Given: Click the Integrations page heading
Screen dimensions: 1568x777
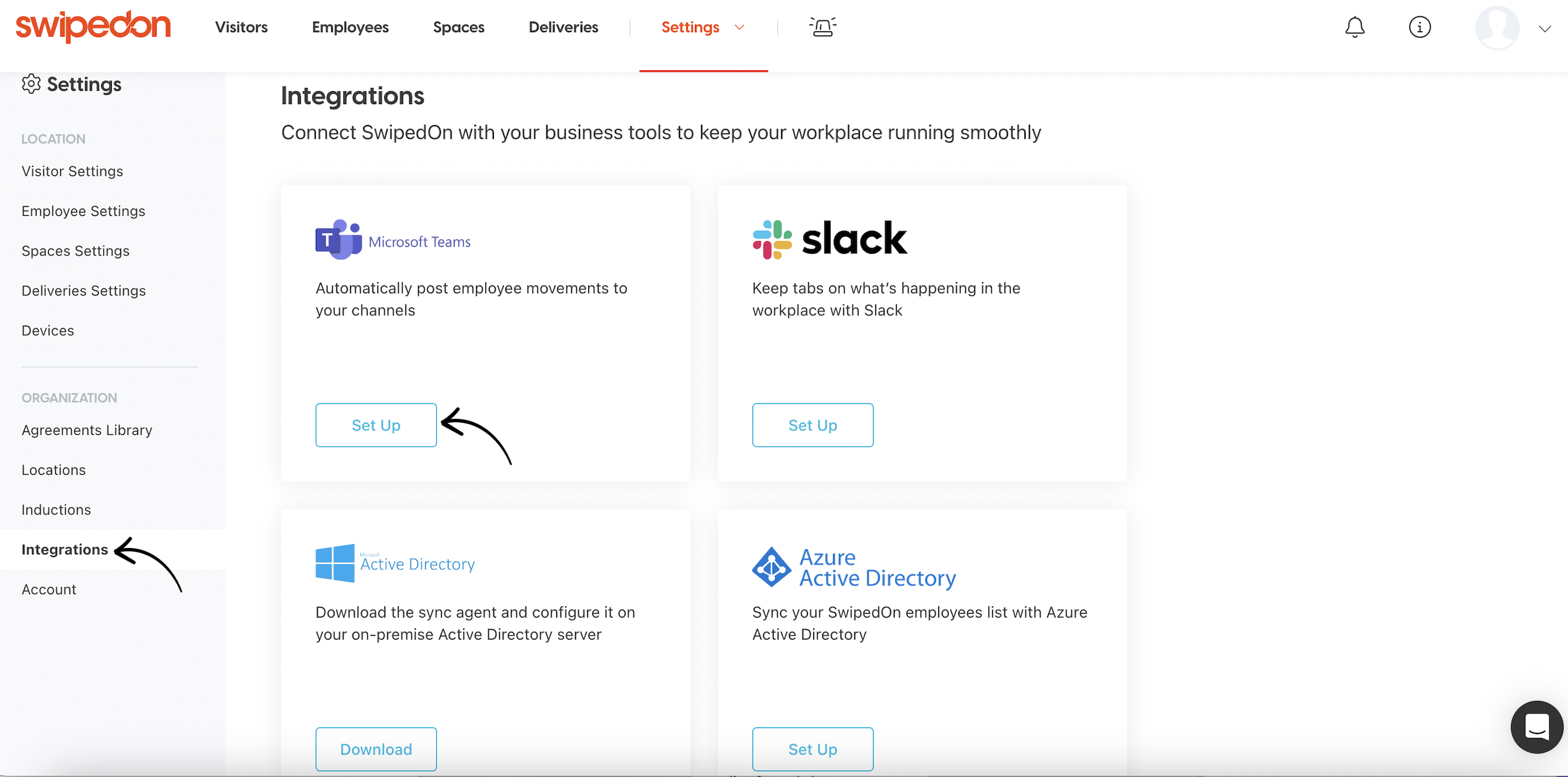Looking at the screenshot, I should 352,95.
